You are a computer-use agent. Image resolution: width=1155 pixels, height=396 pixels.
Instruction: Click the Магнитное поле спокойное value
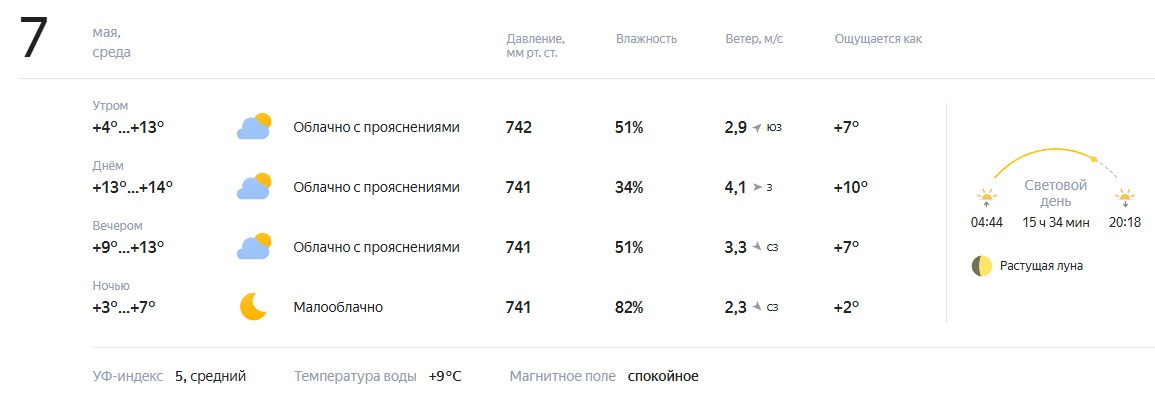pos(663,376)
